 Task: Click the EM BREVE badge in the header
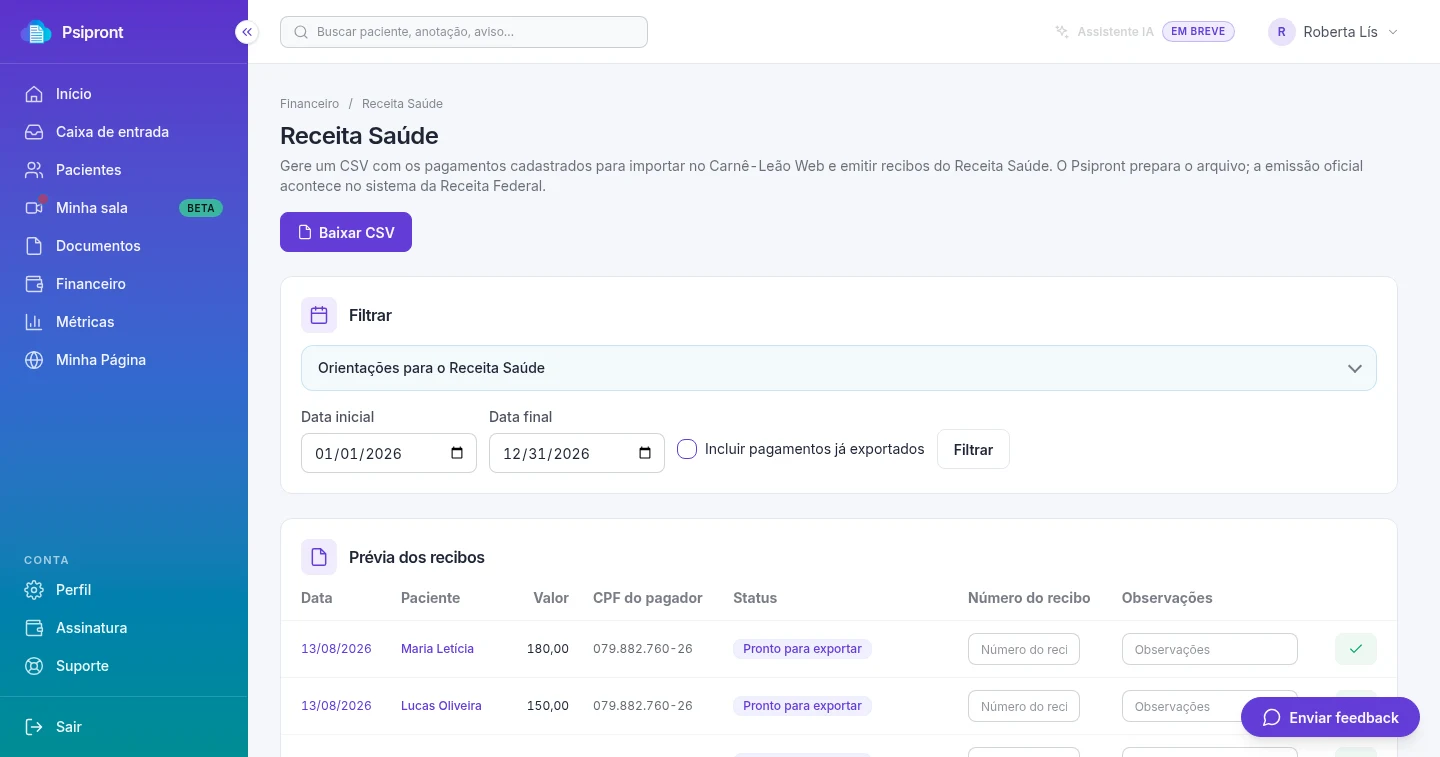coord(1198,32)
